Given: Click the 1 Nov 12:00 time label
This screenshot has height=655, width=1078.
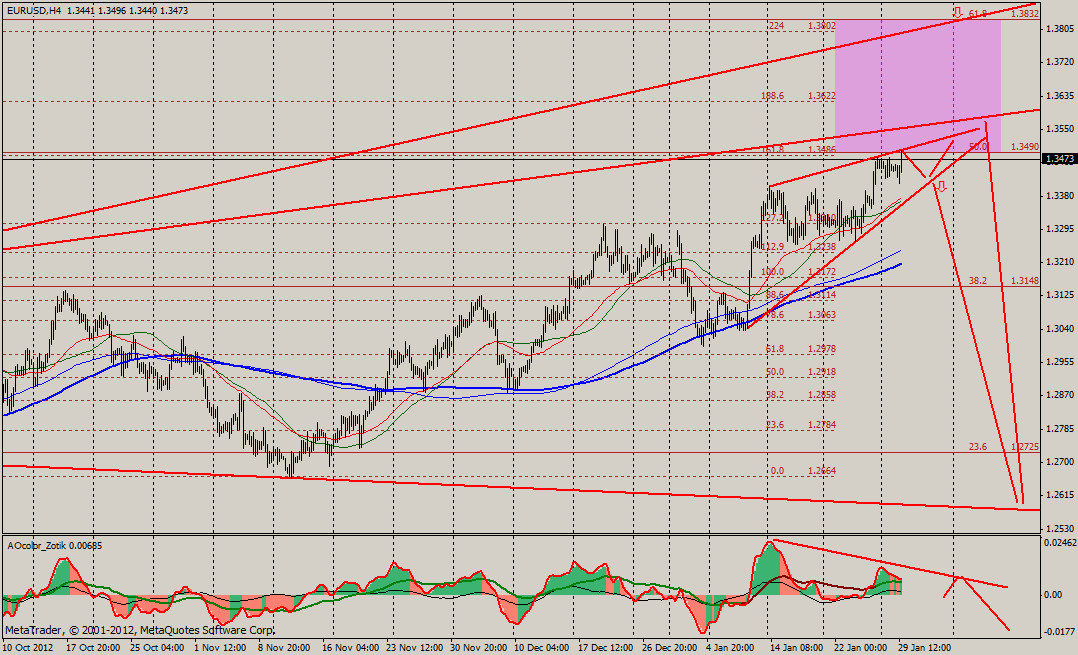Looking at the screenshot, I should tap(221, 647).
